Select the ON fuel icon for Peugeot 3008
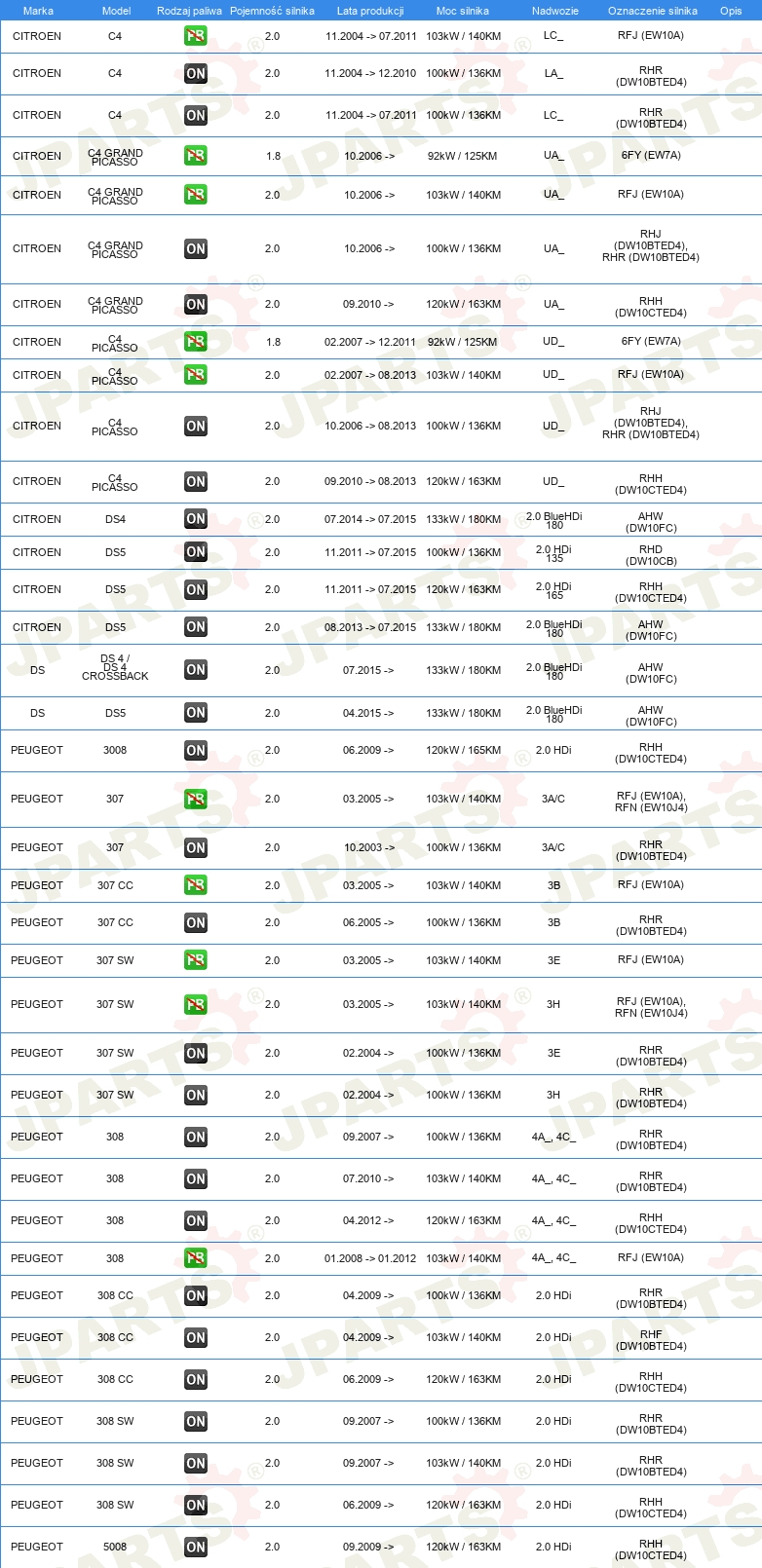Viewport: 762px width, 1568px height. (196, 750)
